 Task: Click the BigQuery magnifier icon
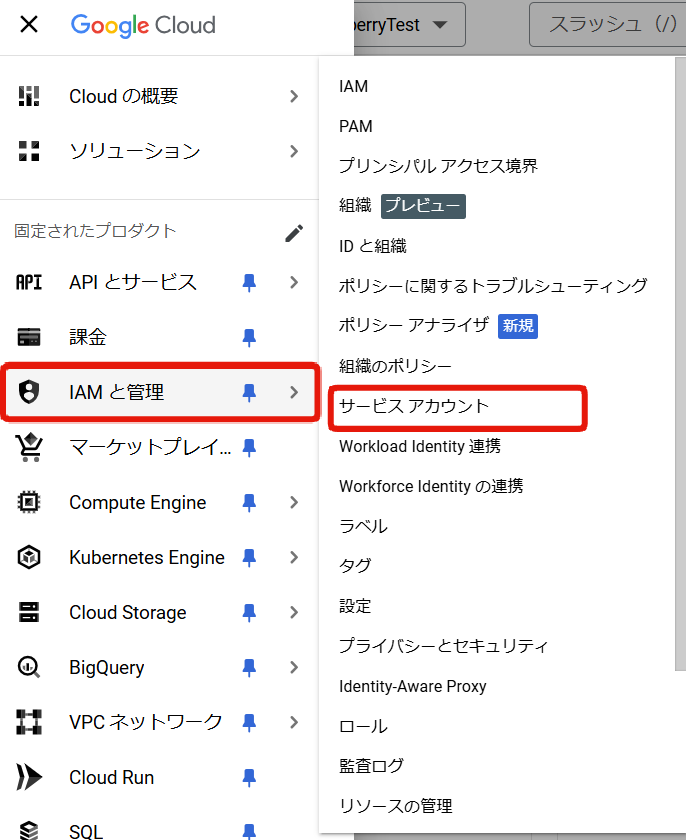[29, 668]
